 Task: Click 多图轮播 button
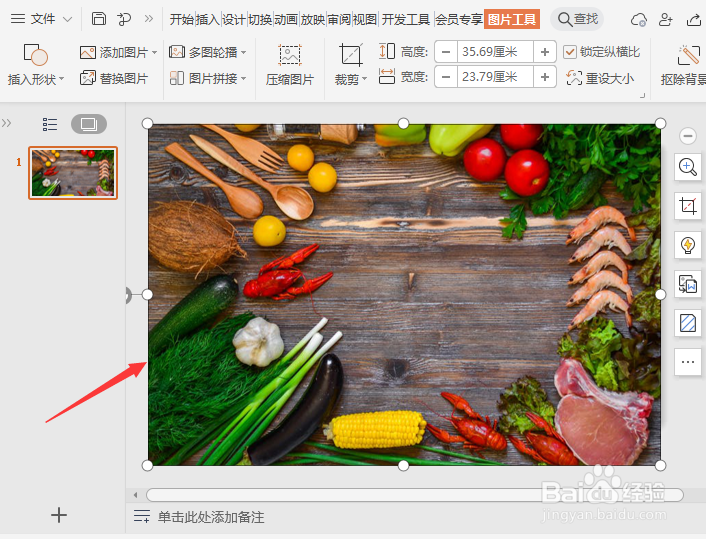click(204, 52)
